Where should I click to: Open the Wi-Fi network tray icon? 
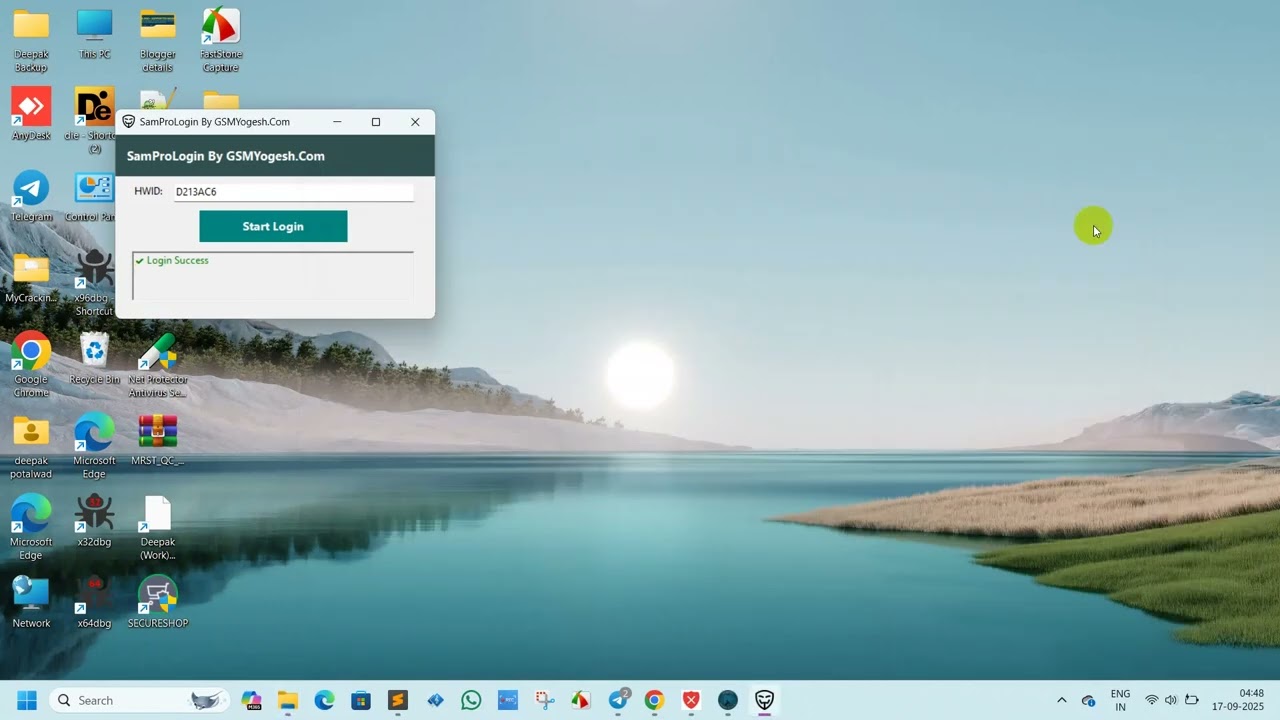(x=1152, y=700)
